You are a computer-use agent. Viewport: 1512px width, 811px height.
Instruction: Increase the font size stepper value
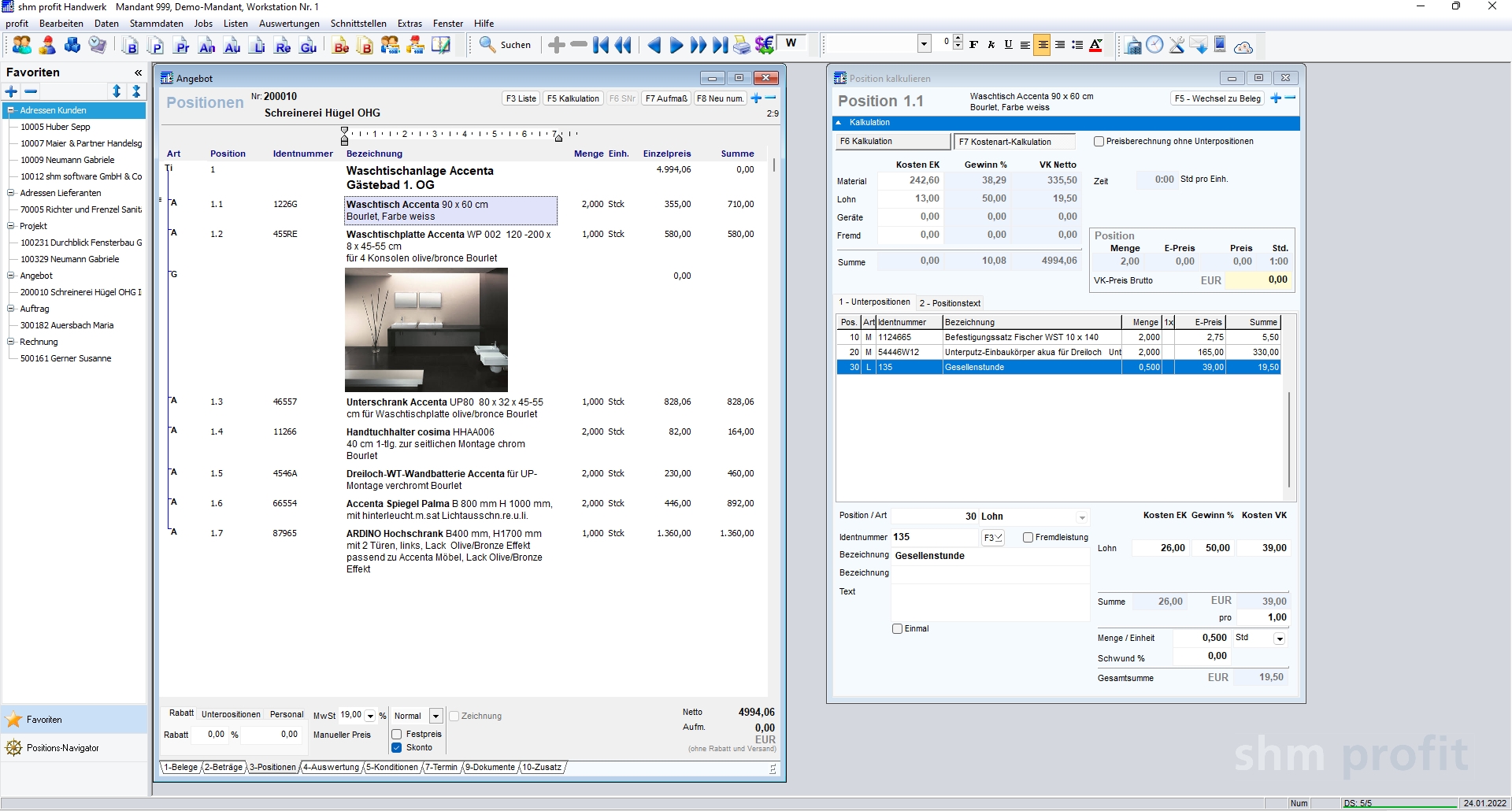(958, 39)
